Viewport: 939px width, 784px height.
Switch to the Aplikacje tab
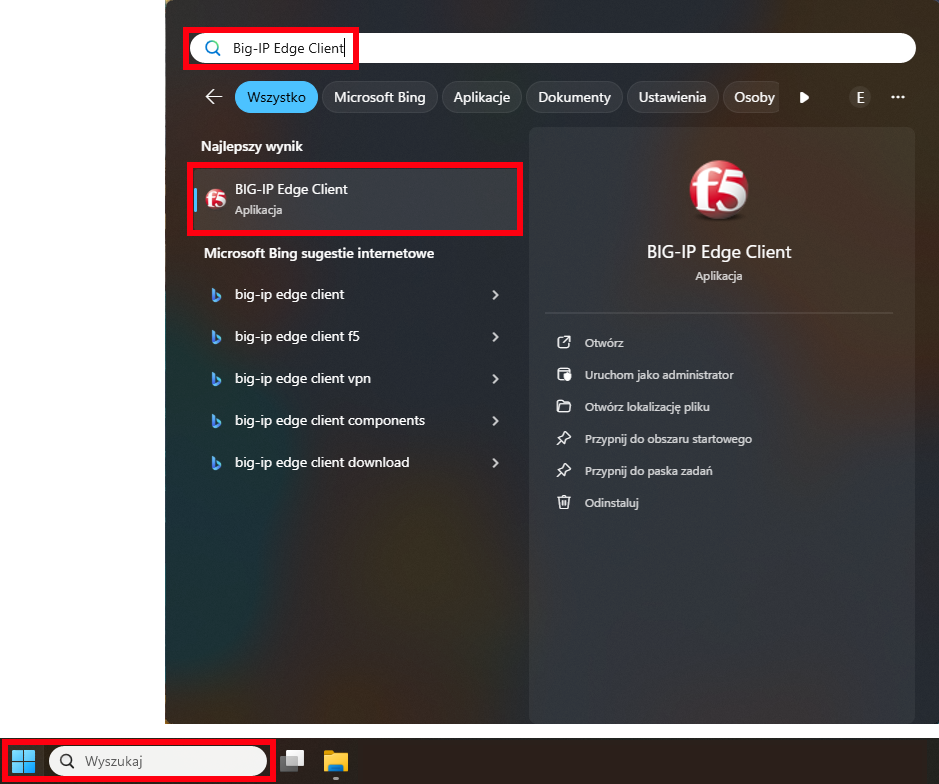pyautogui.click(x=481, y=97)
